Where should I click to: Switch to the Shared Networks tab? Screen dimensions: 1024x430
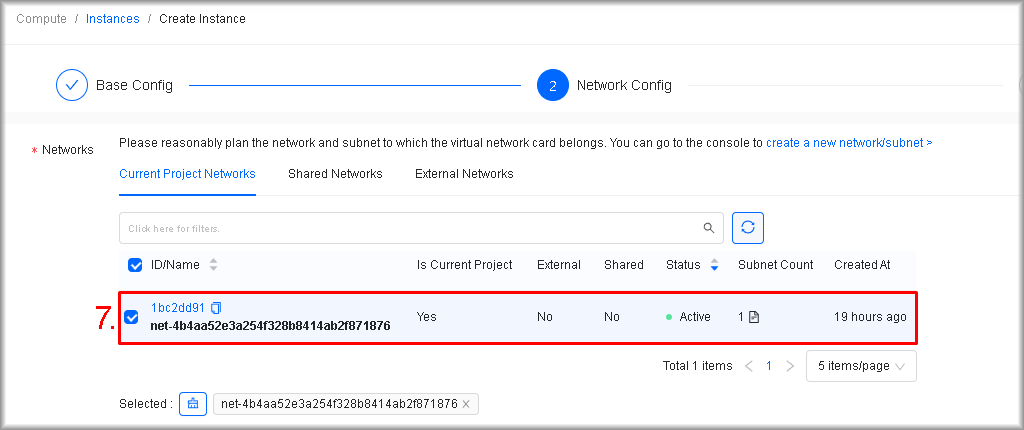point(335,174)
